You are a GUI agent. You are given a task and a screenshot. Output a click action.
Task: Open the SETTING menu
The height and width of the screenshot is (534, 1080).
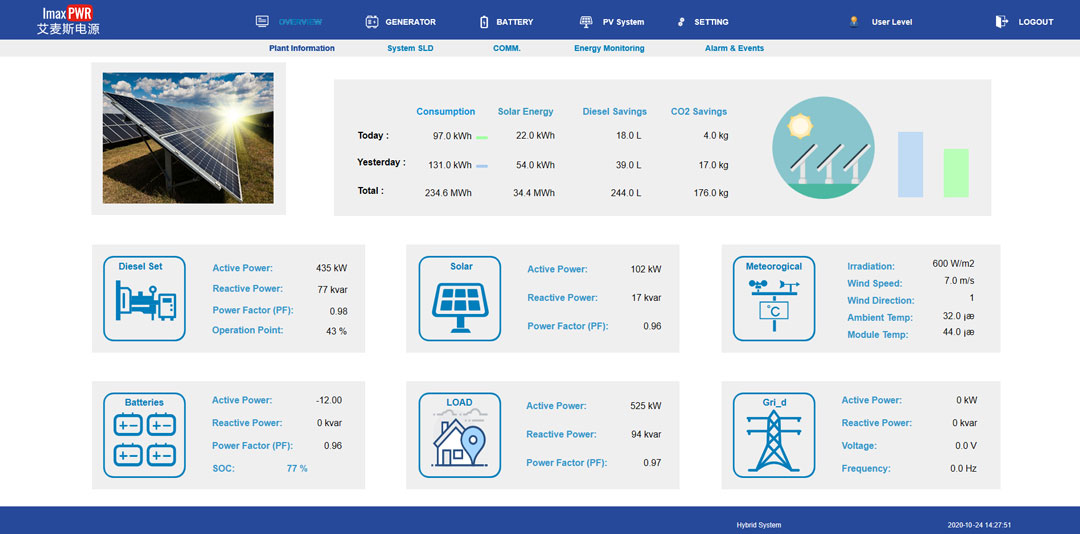point(702,22)
